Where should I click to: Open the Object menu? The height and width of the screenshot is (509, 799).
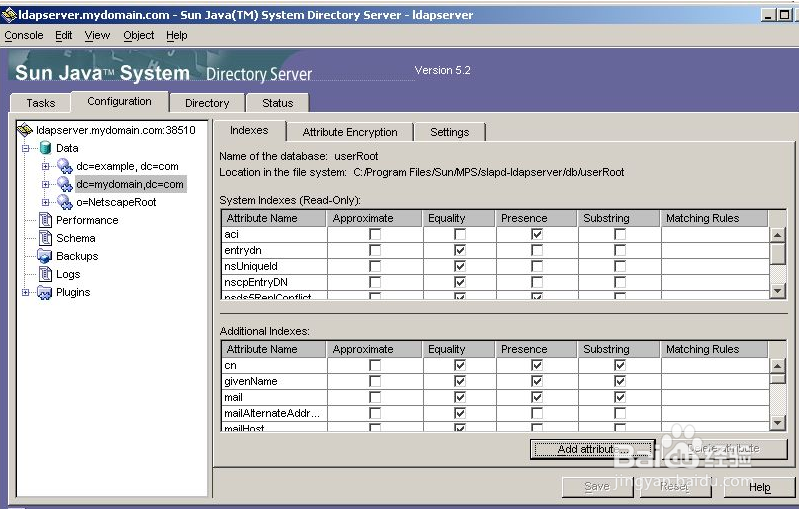click(139, 35)
